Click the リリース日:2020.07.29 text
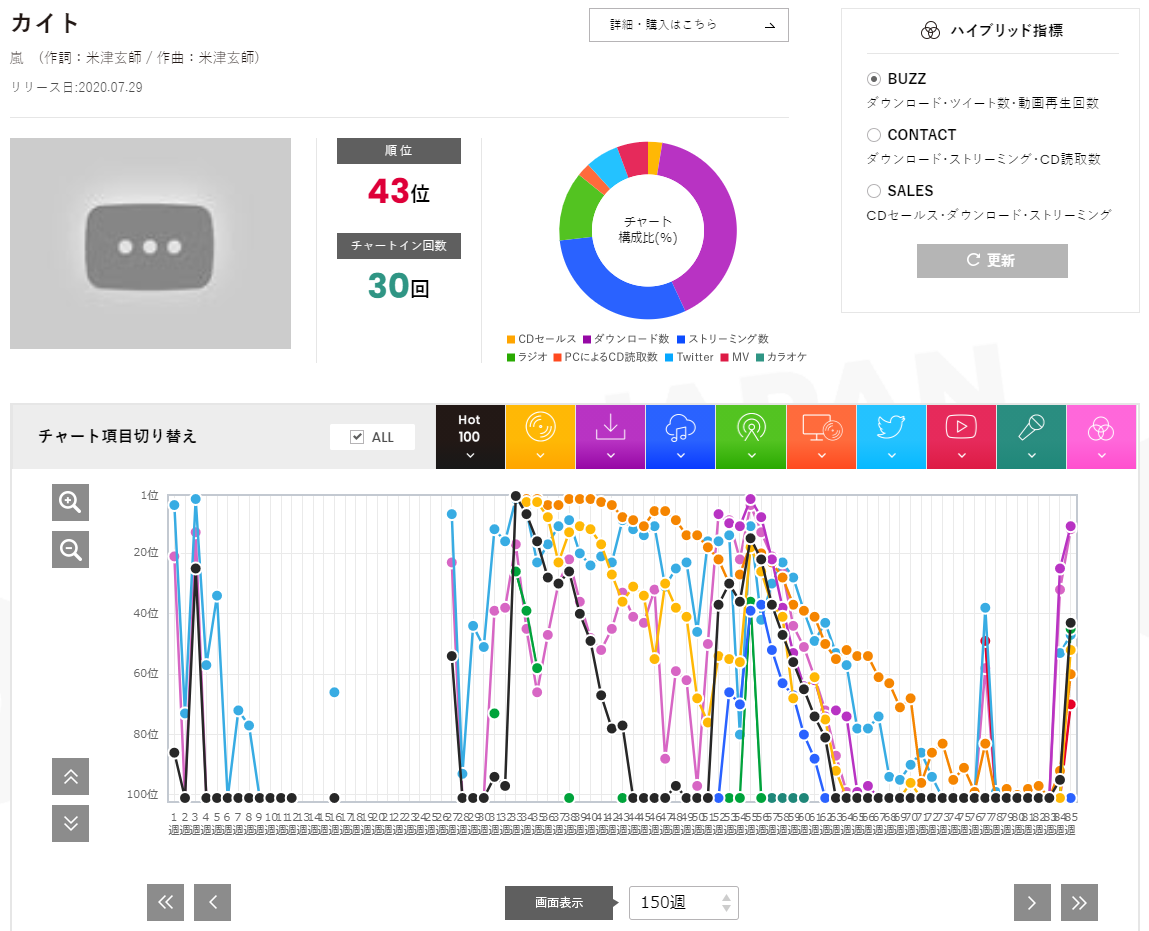Screen dimensions: 1149x931 [76, 87]
